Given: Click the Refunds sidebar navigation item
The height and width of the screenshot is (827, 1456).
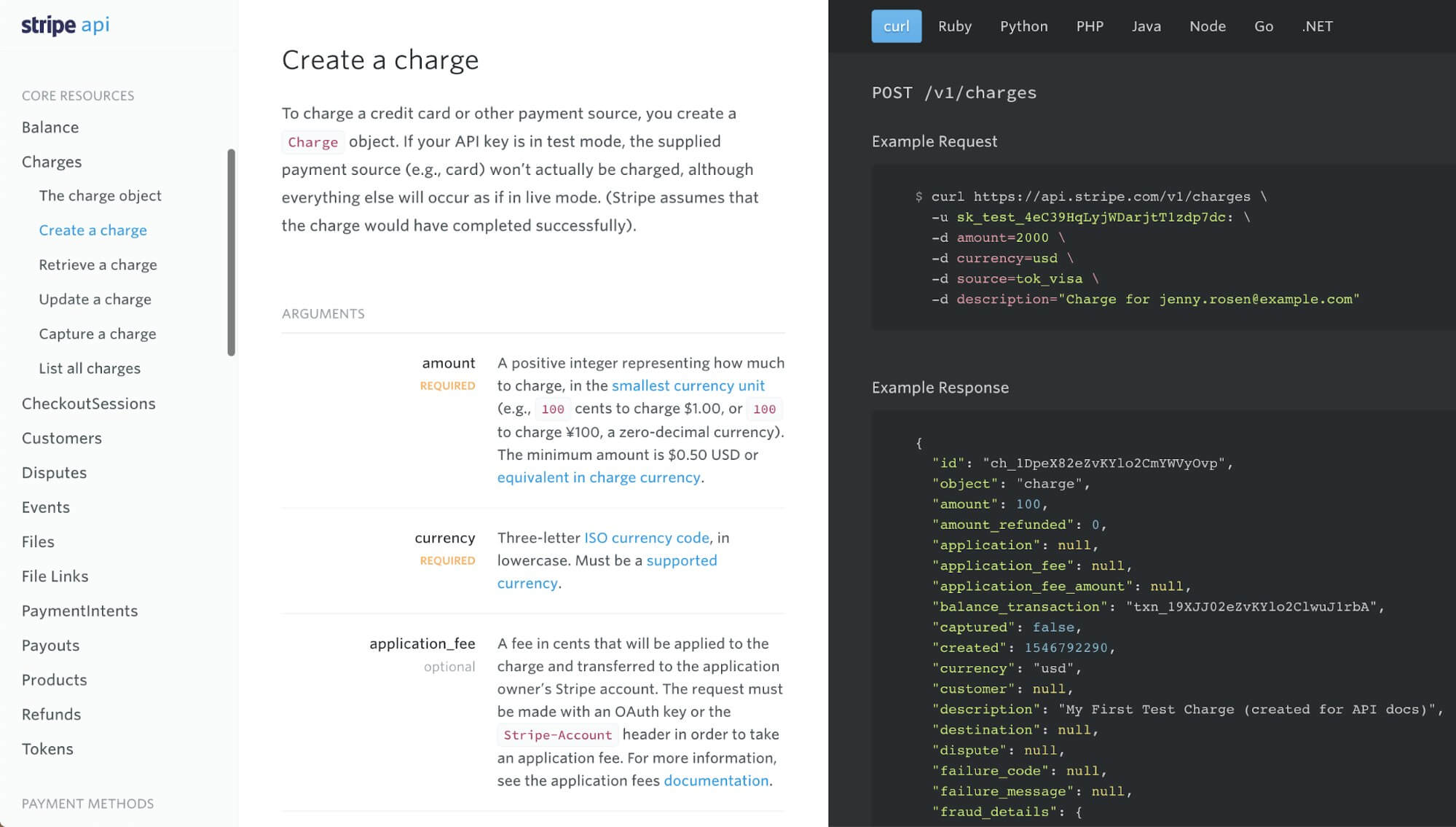Looking at the screenshot, I should click(52, 714).
